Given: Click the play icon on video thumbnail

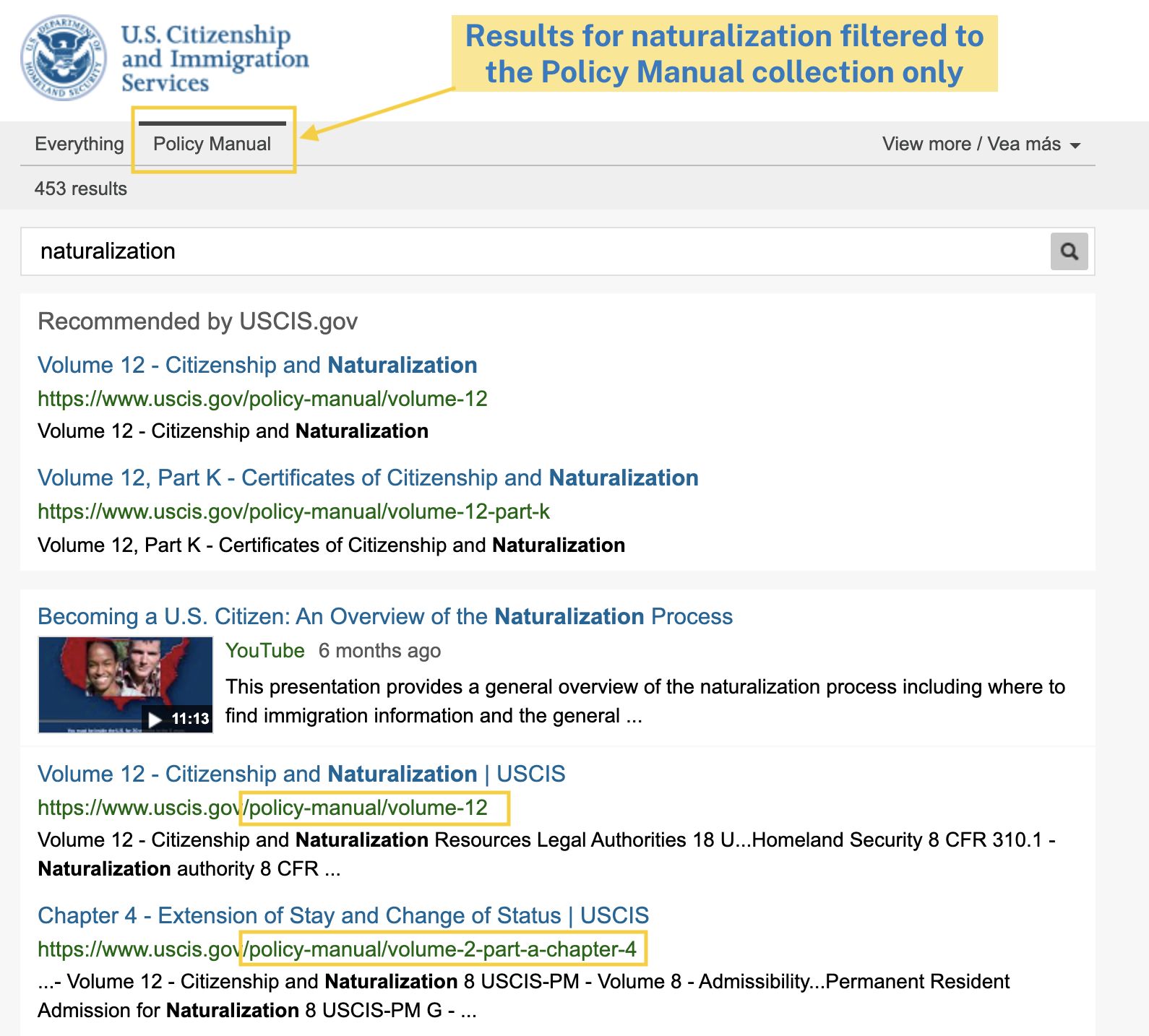Looking at the screenshot, I should (x=155, y=719).
